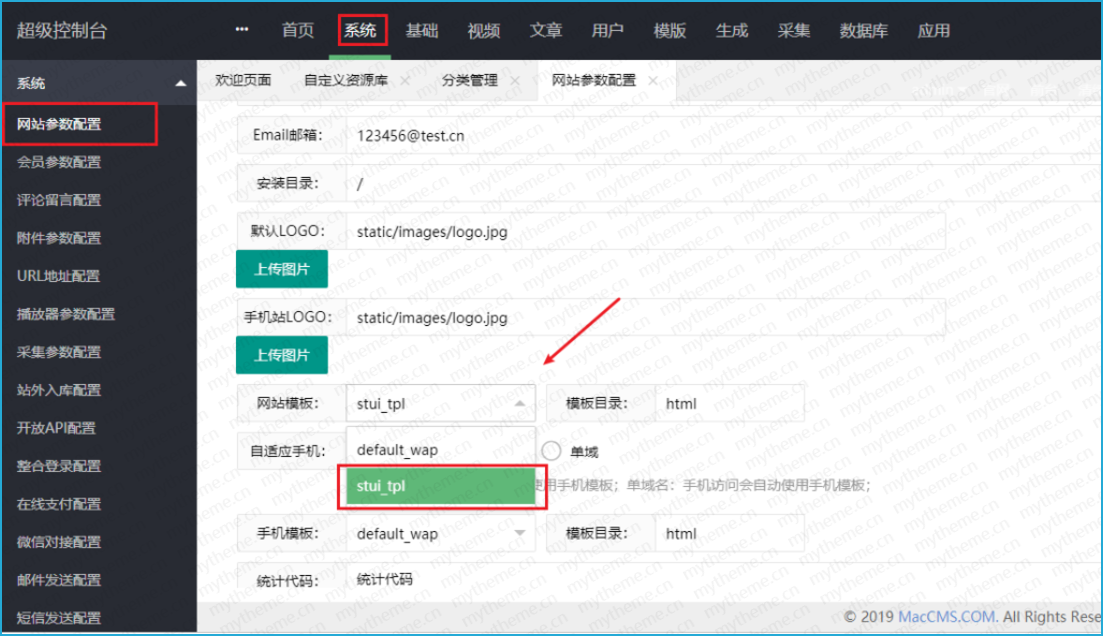The image size is (1103, 636).
Task: Select 在线支付配置 in the sidebar
Action: click(59, 504)
